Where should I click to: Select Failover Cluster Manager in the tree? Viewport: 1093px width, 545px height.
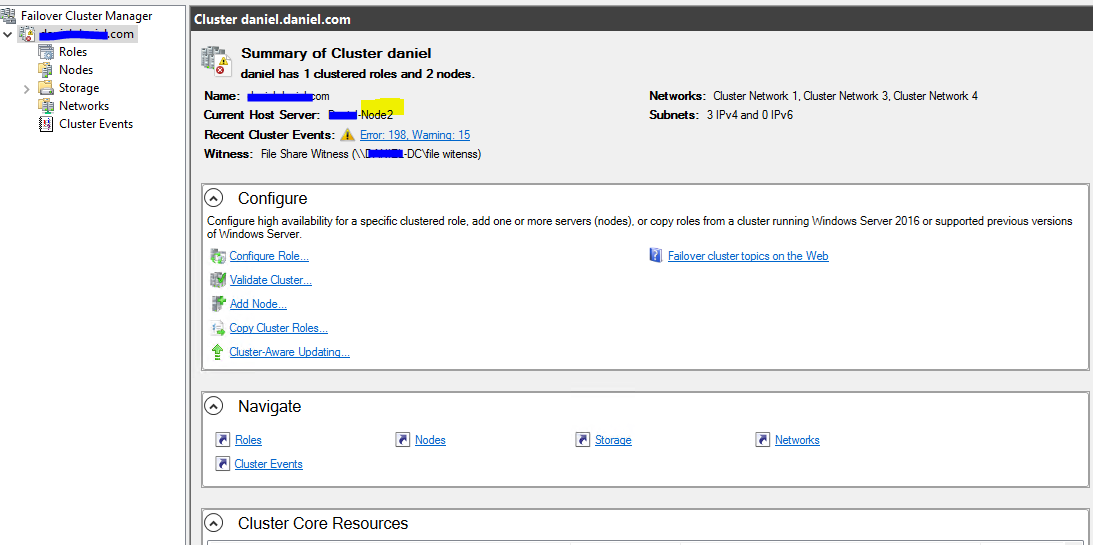click(x=86, y=15)
